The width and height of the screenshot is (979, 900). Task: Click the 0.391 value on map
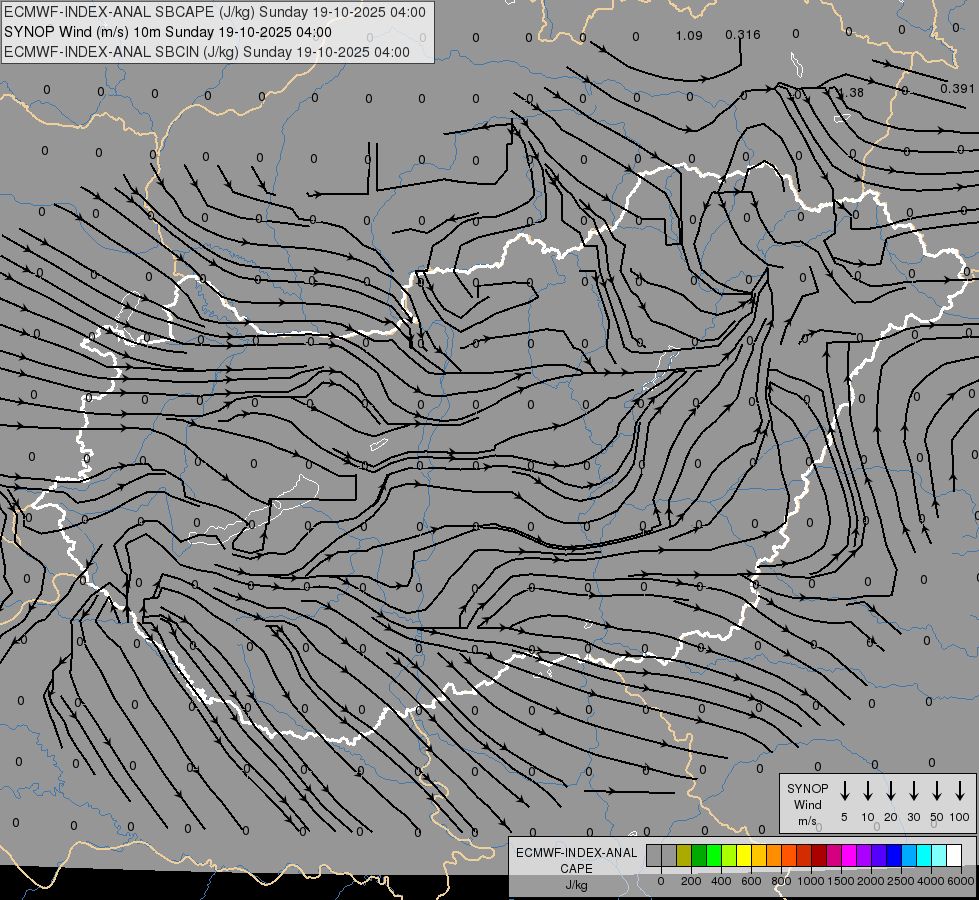[957, 88]
